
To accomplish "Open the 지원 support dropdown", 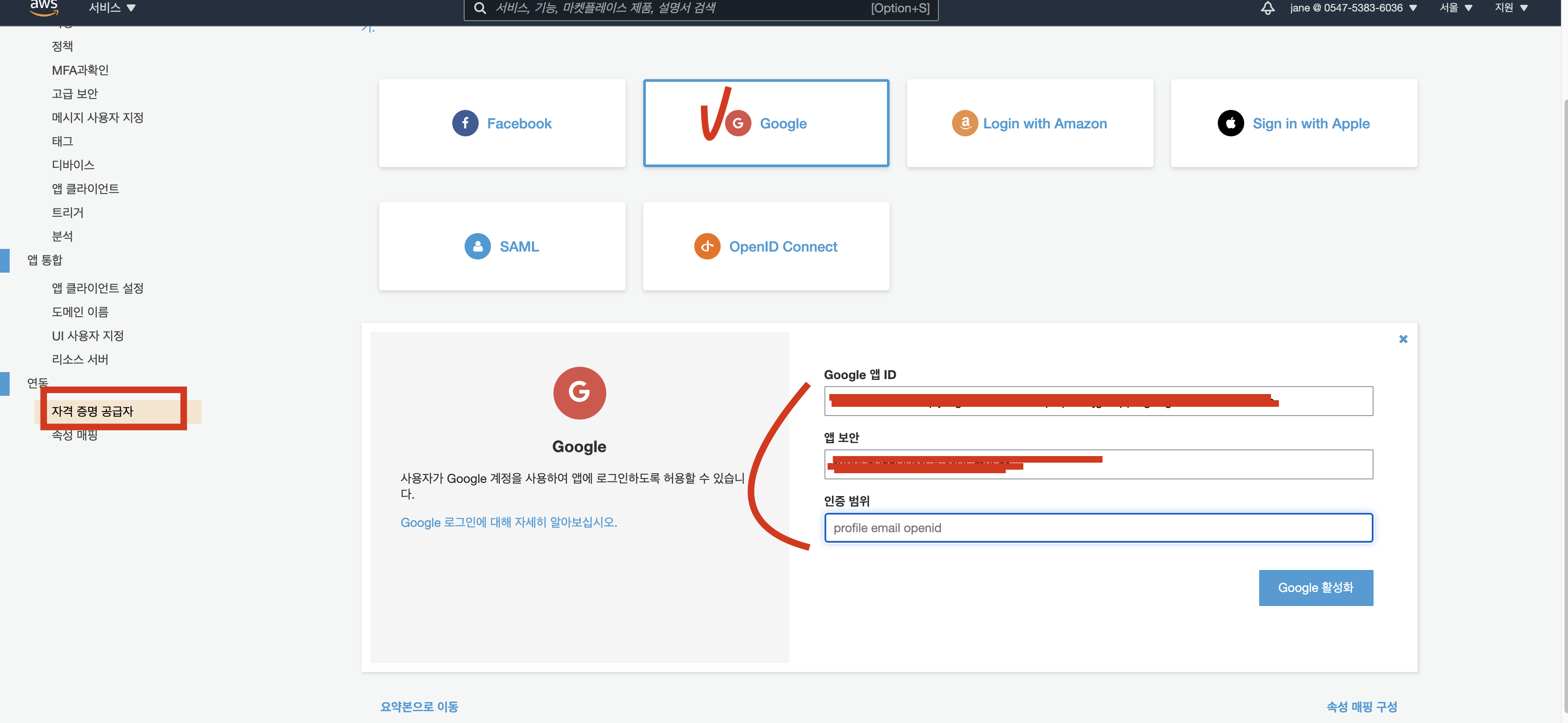I will 1511,8.
